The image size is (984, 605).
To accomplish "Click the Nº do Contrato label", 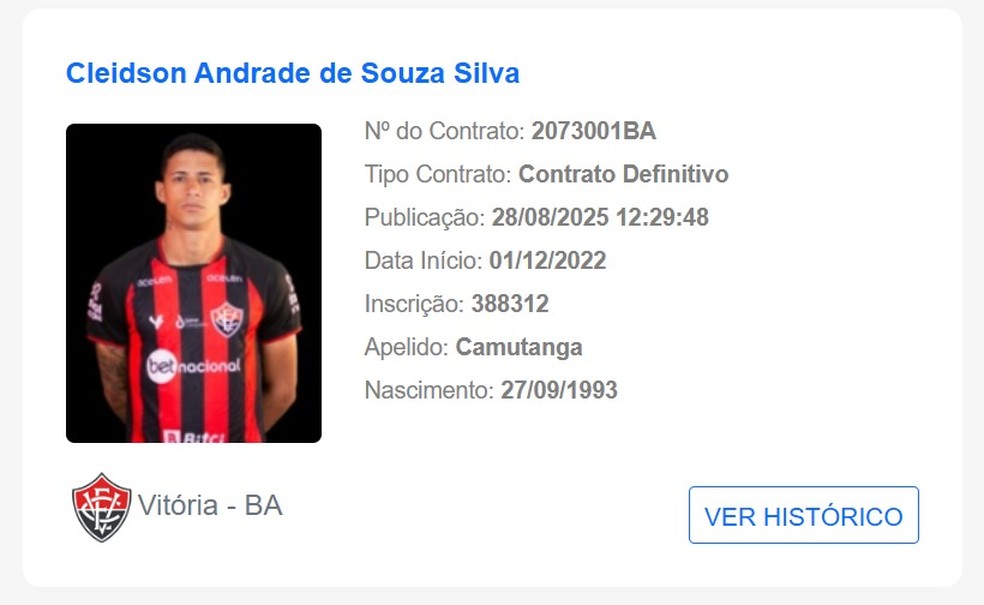I will 444,131.
